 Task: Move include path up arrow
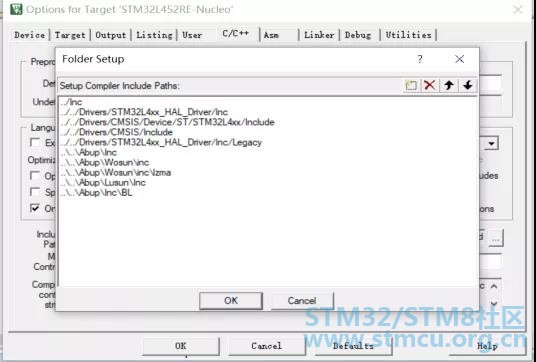click(449, 85)
